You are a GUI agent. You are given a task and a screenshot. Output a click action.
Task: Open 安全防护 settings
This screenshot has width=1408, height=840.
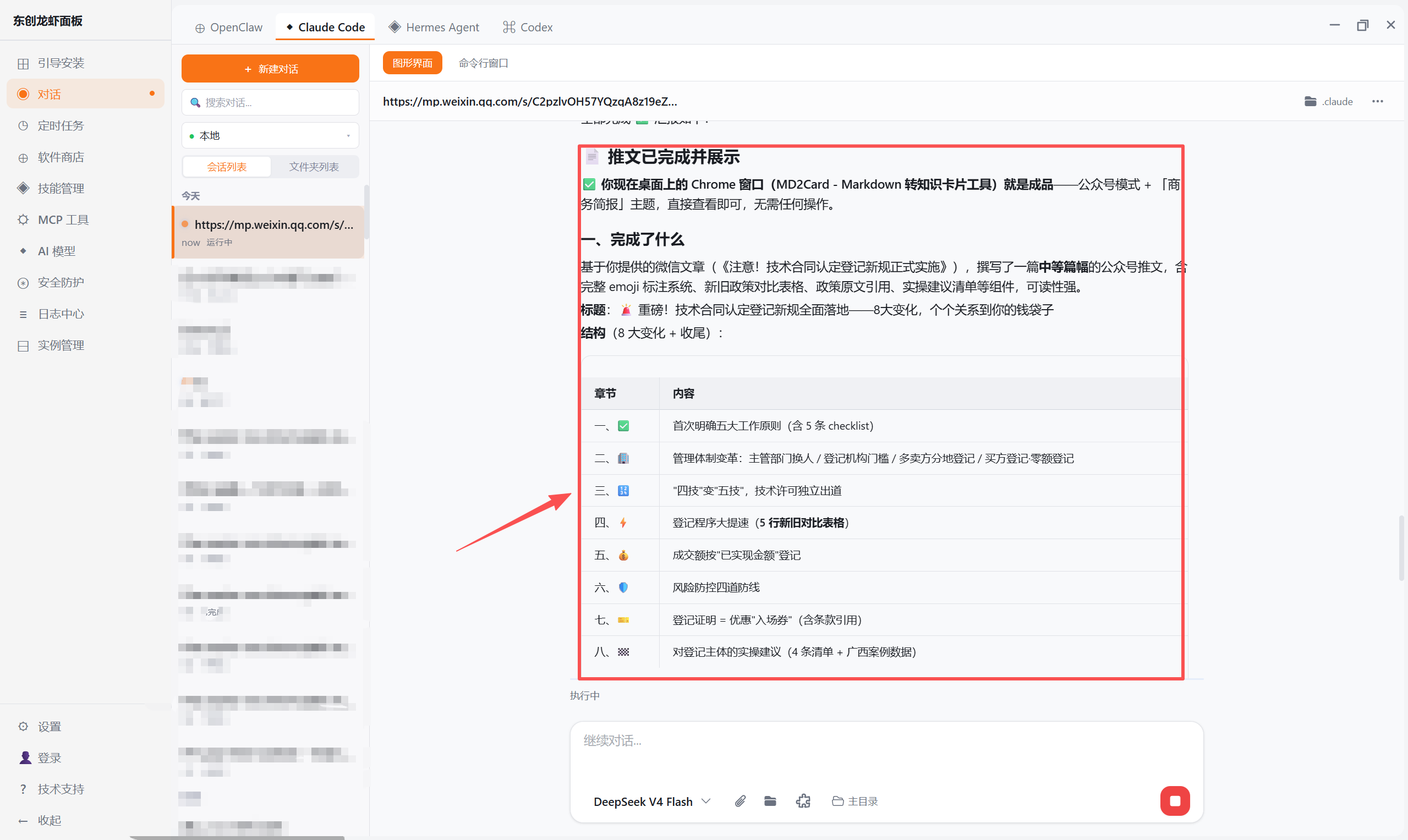[x=85, y=282]
